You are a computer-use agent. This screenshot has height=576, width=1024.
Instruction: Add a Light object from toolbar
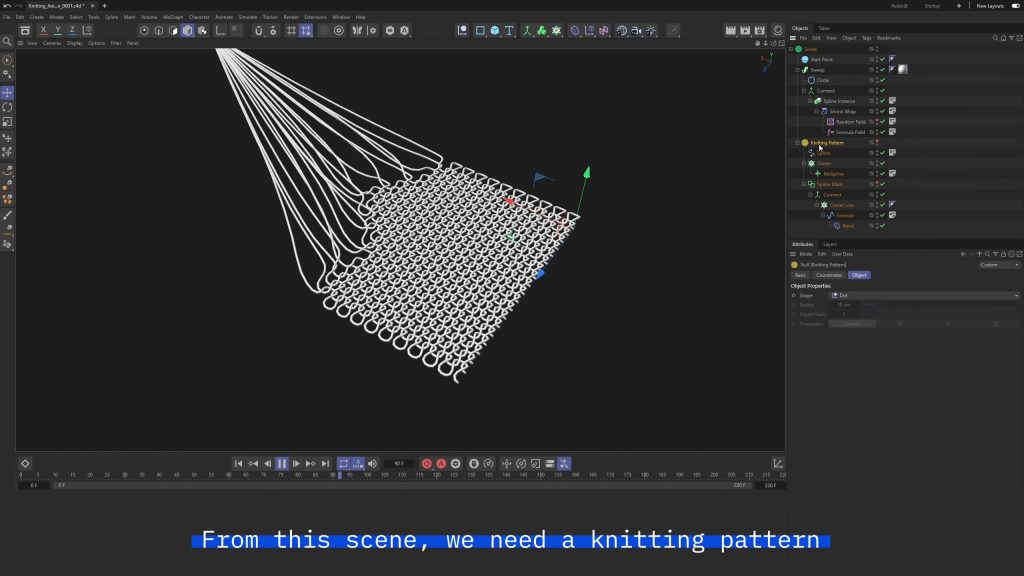pos(651,30)
